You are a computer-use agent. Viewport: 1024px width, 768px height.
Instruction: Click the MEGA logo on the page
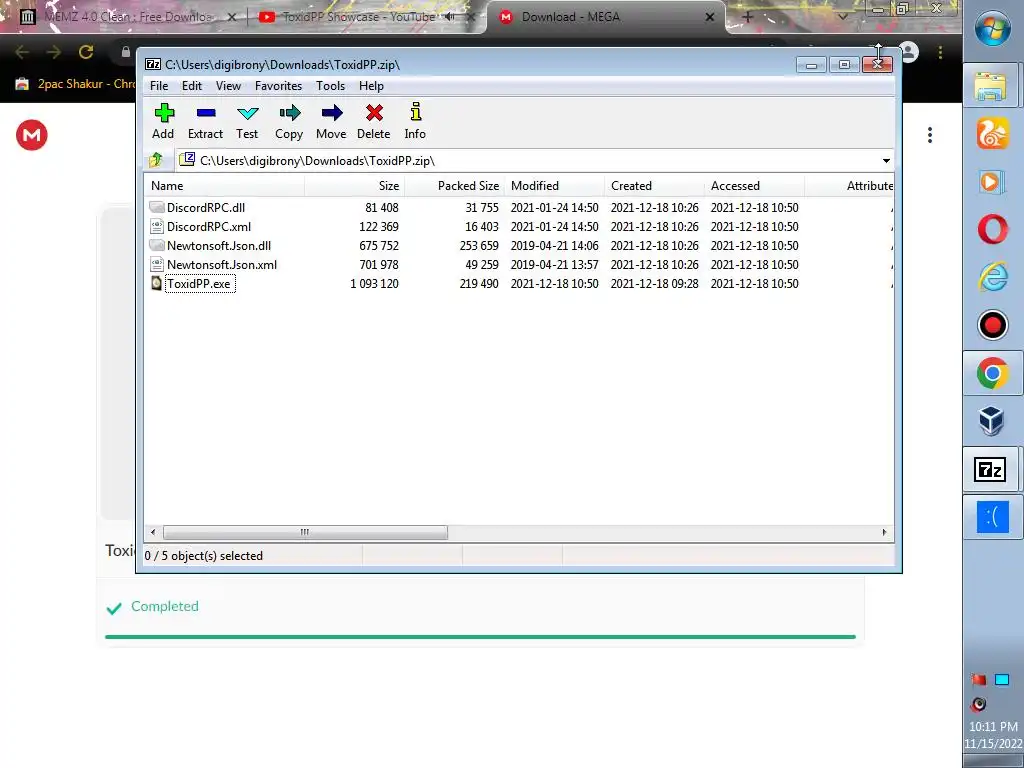(32, 135)
